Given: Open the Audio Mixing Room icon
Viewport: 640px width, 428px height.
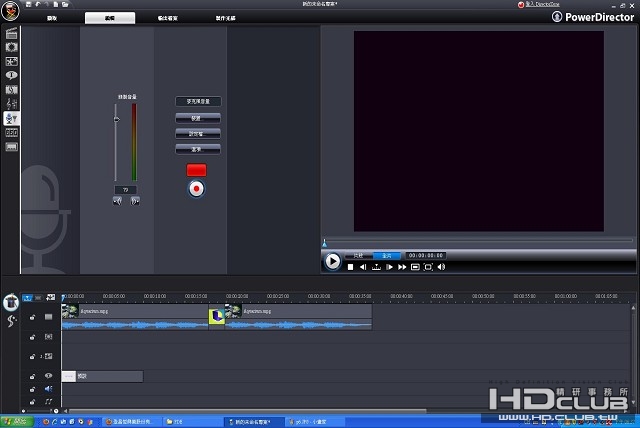Looking at the screenshot, I should (x=11, y=104).
